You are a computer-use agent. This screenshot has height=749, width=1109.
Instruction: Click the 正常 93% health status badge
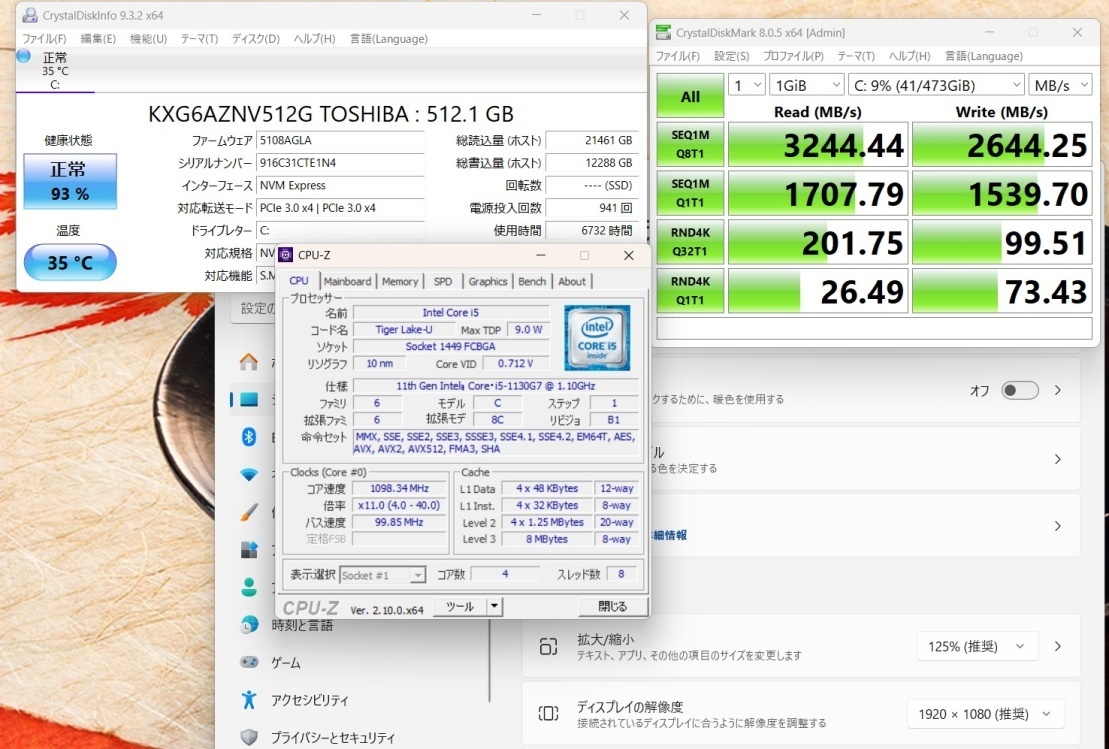point(70,181)
